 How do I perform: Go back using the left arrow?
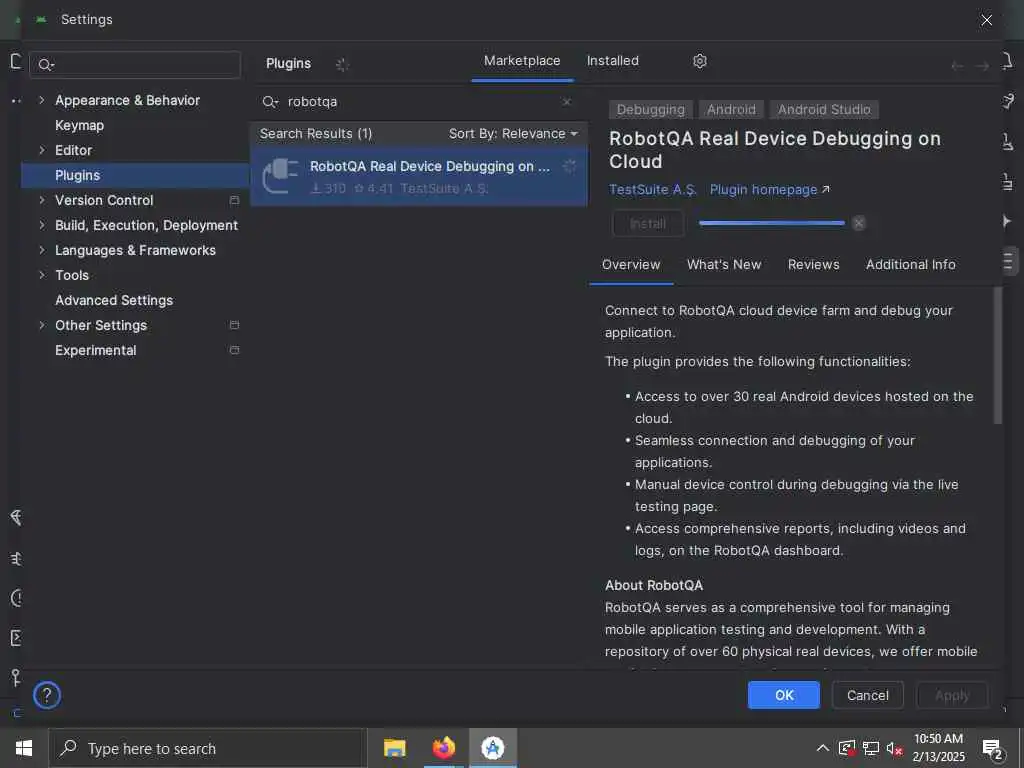957,65
